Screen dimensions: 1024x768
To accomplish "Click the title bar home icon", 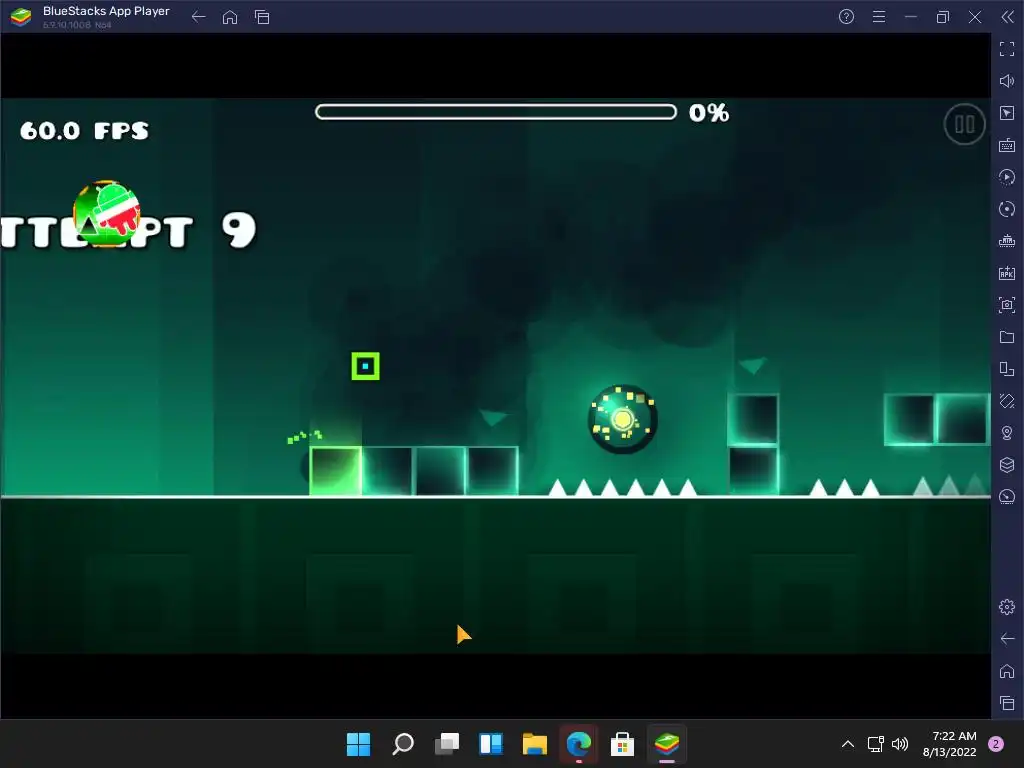I will [230, 17].
